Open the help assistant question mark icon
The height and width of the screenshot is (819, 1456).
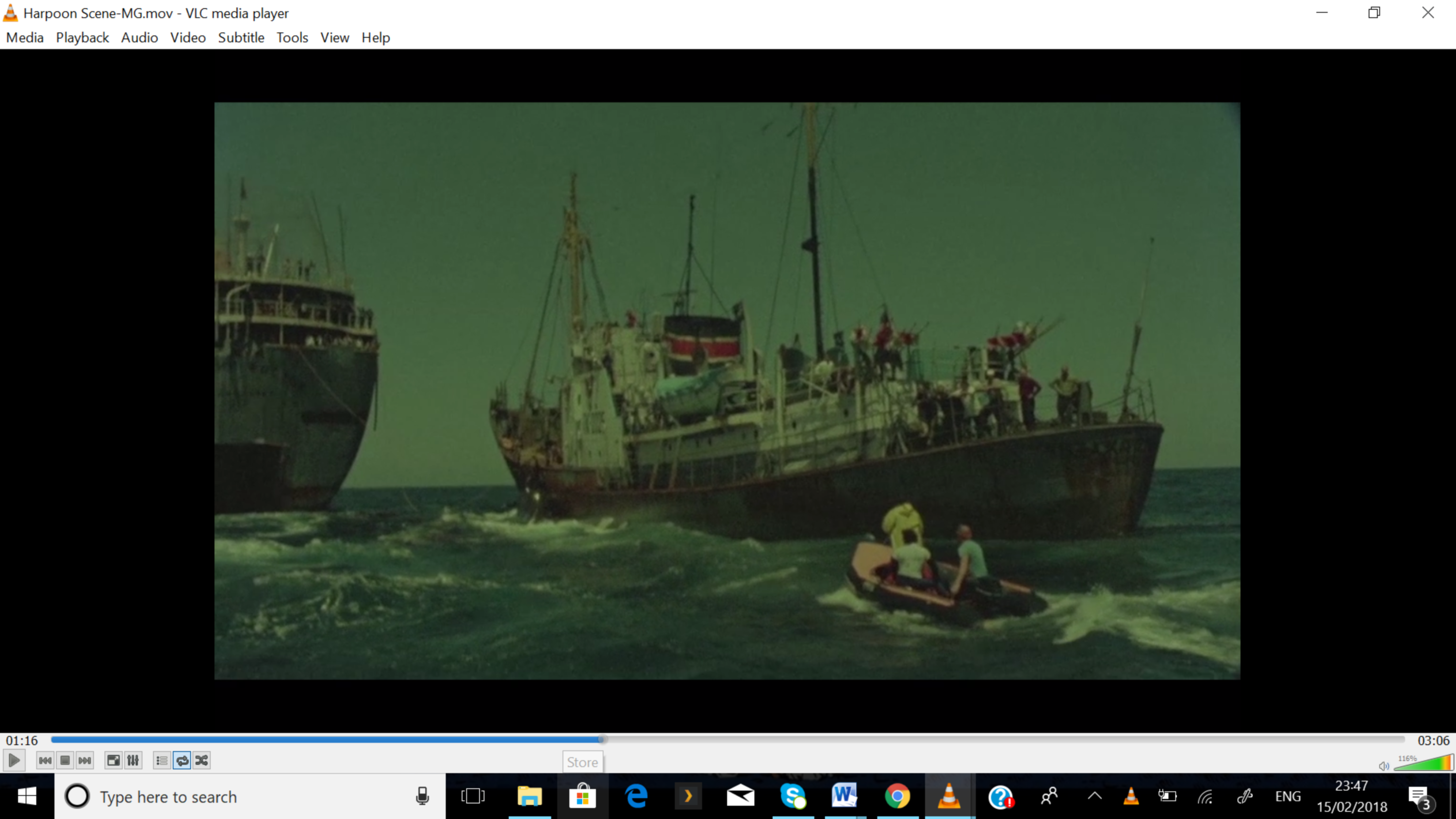pyautogui.click(x=1002, y=796)
